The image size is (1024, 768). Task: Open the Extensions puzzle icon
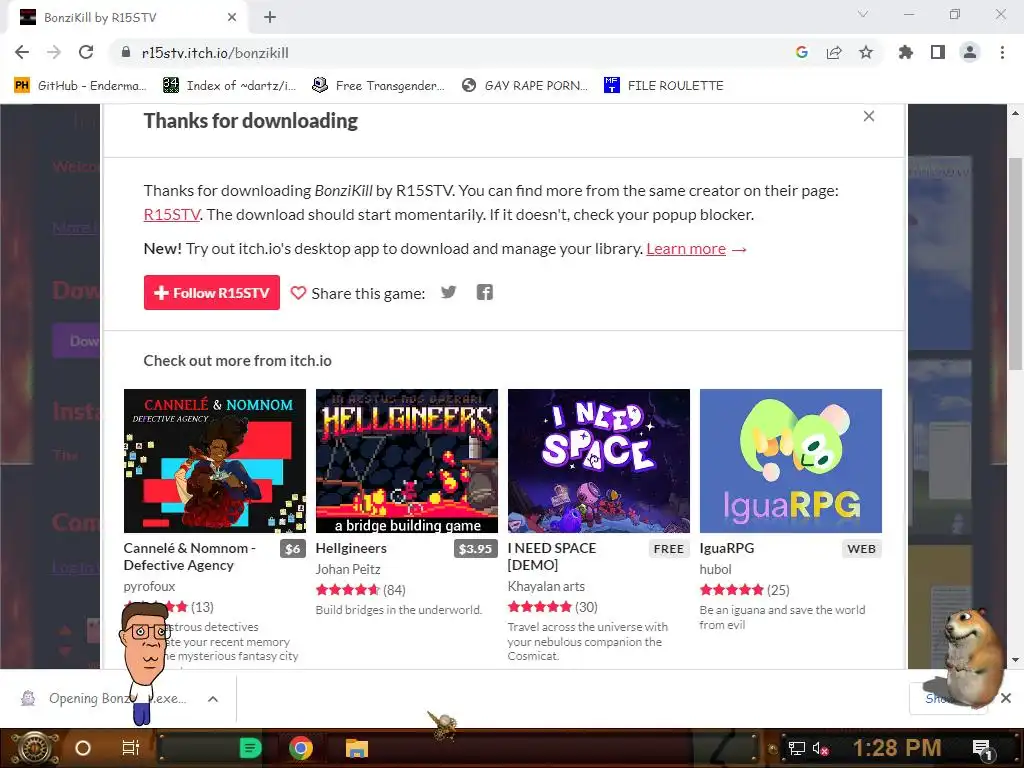(x=906, y=52)
